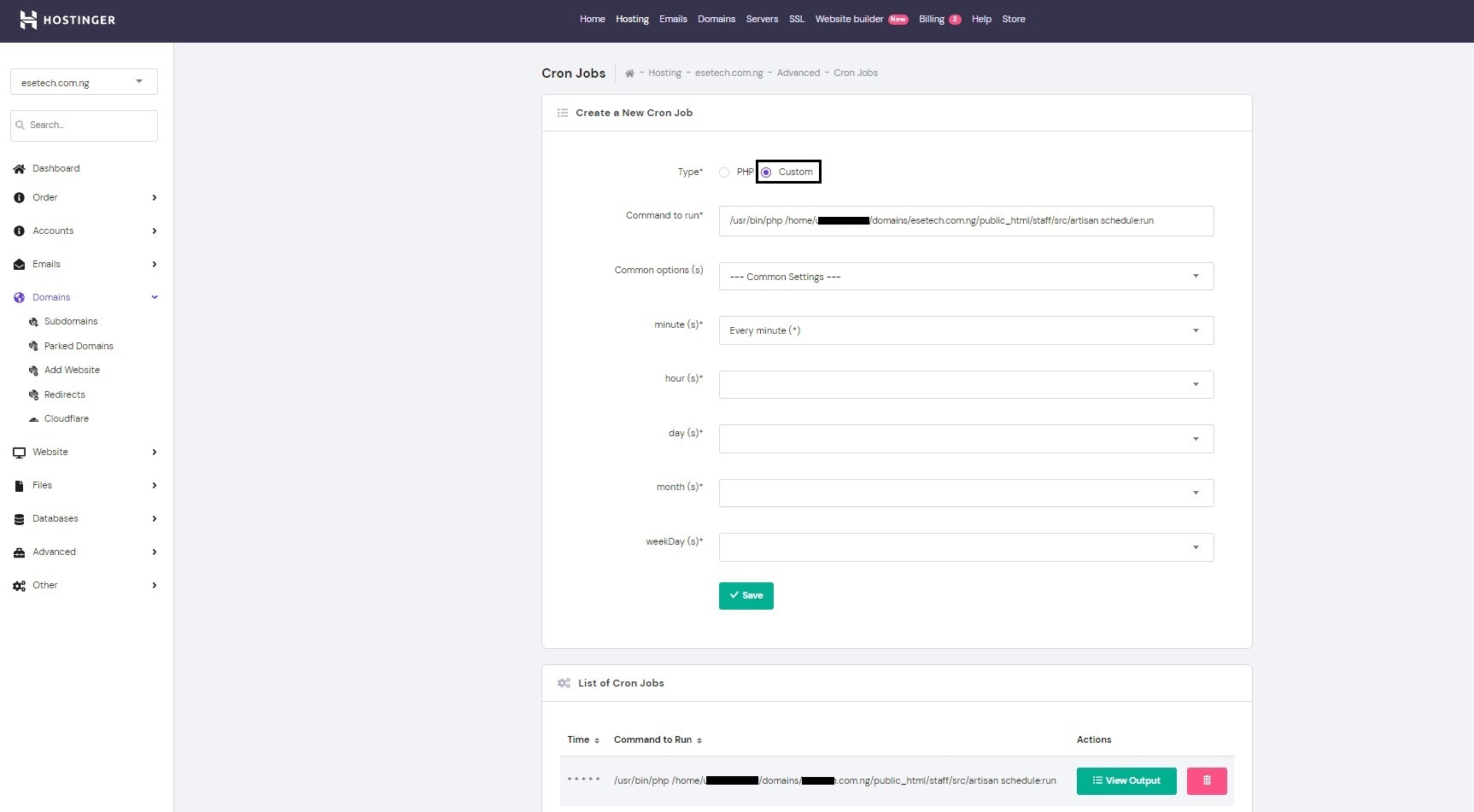Click the Command to run field
The width and height of the screenshot is (1474, 812).
pos(965,221)
